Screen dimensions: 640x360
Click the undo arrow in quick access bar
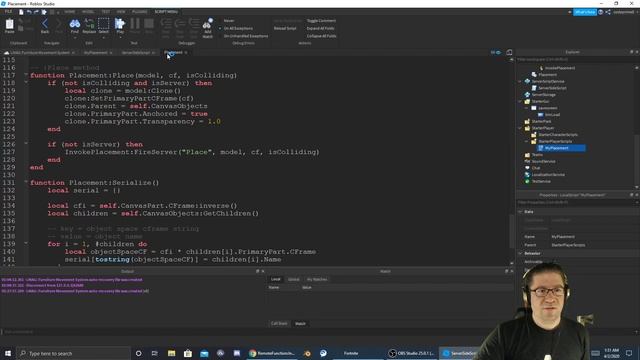29,12
